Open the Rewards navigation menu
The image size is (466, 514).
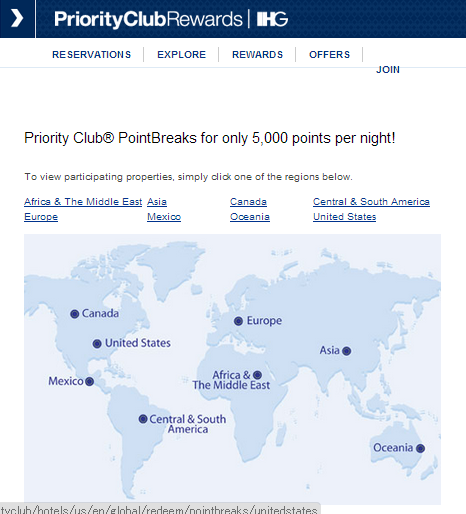[x=258, y=55]
